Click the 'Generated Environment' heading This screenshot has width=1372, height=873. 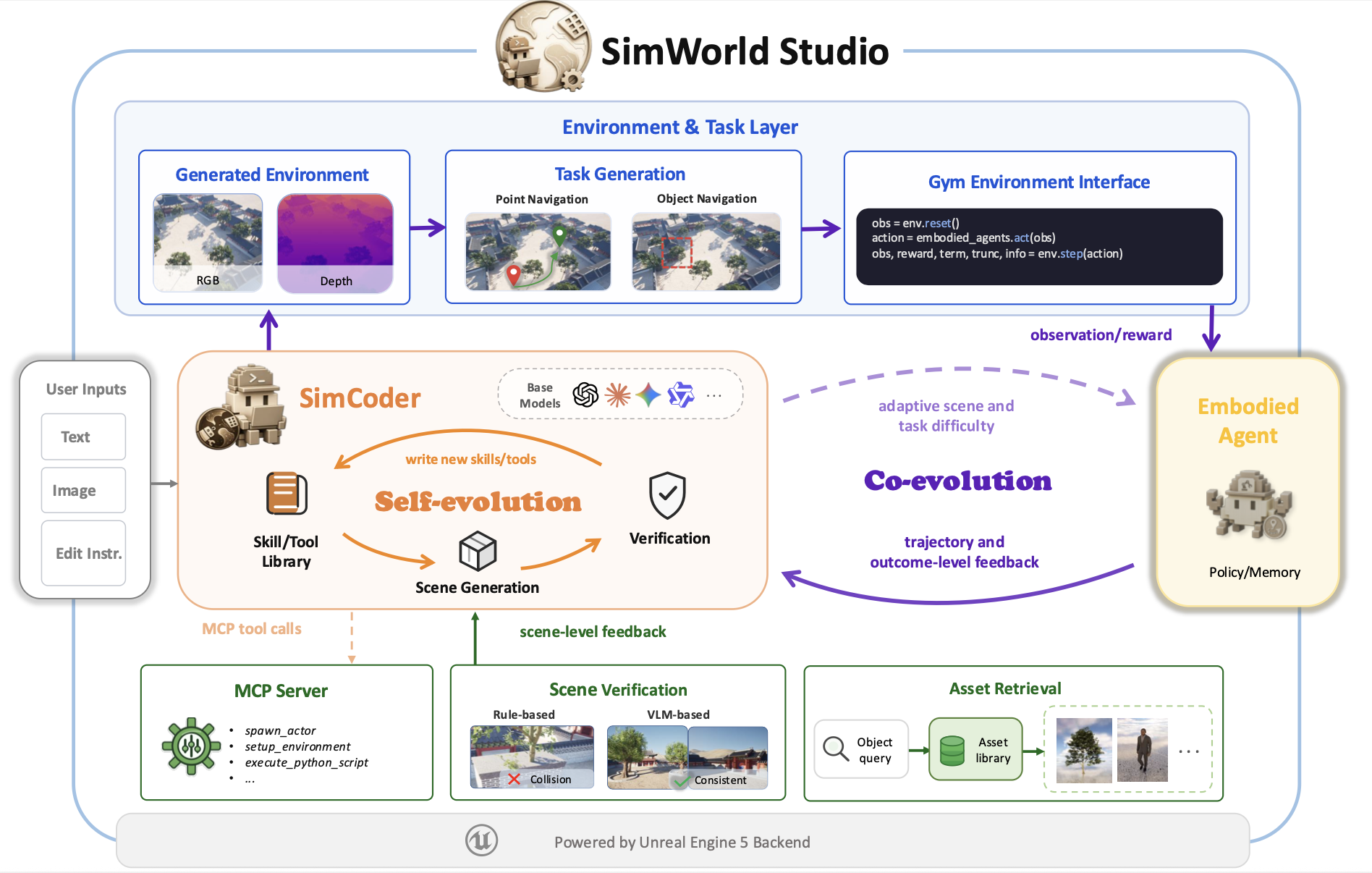[x=272, y=174]
